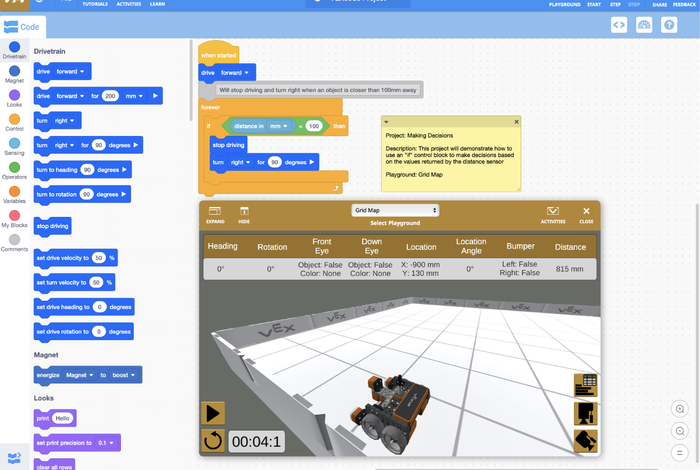Click the Distance 815 mm value
Image resolution: width=700 pixels, height=470 pixels.
tap(569, 269)
